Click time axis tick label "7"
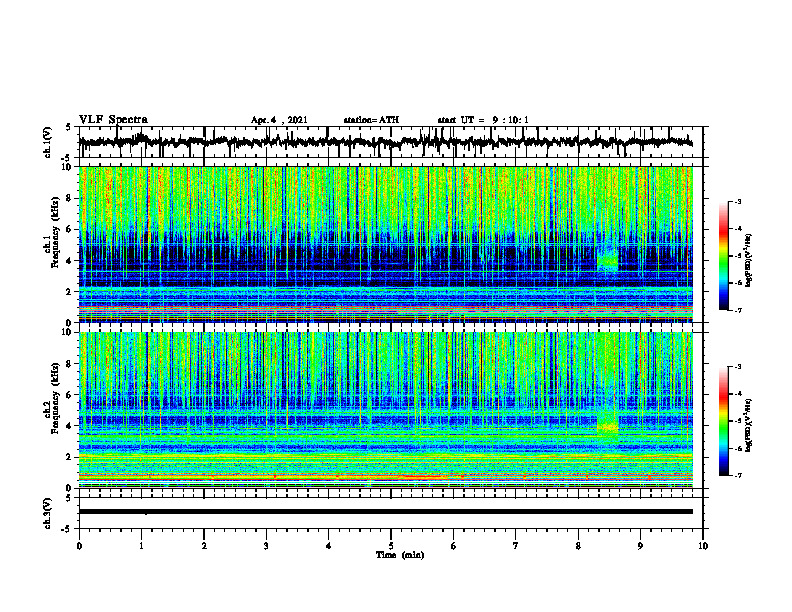 tap(516, 546)
